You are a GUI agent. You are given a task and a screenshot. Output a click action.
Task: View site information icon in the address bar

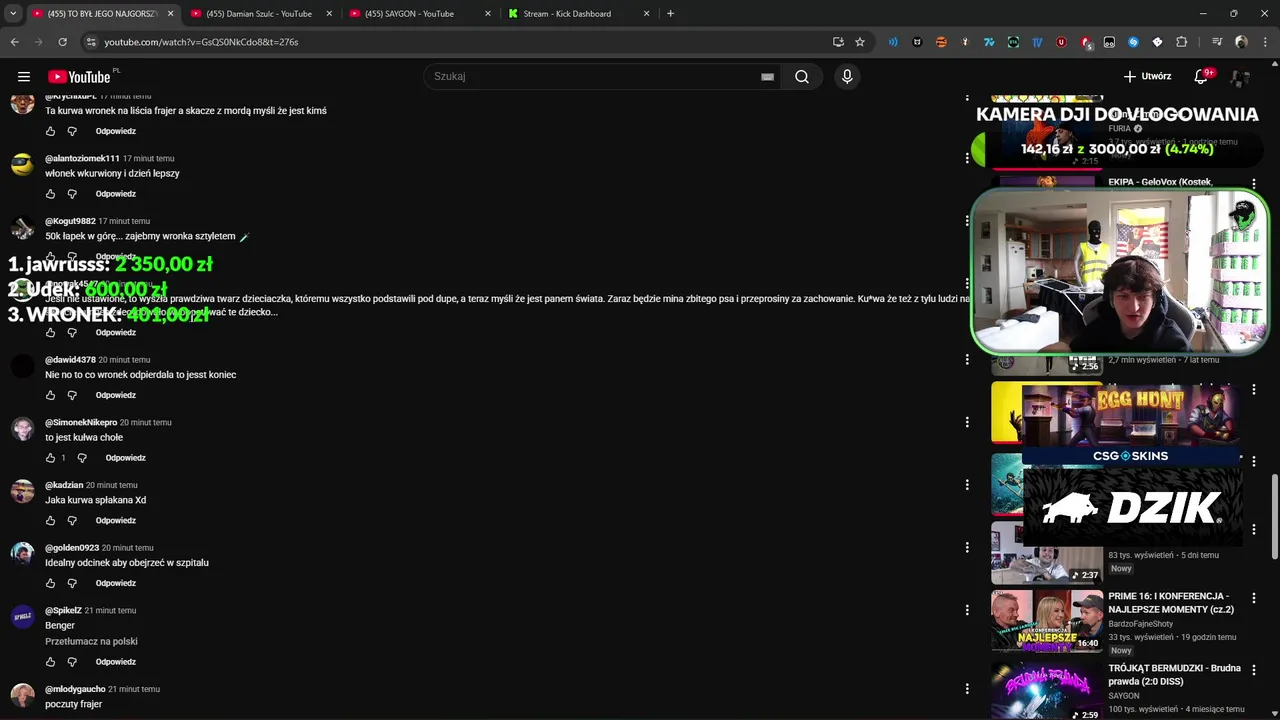[91, 42]
